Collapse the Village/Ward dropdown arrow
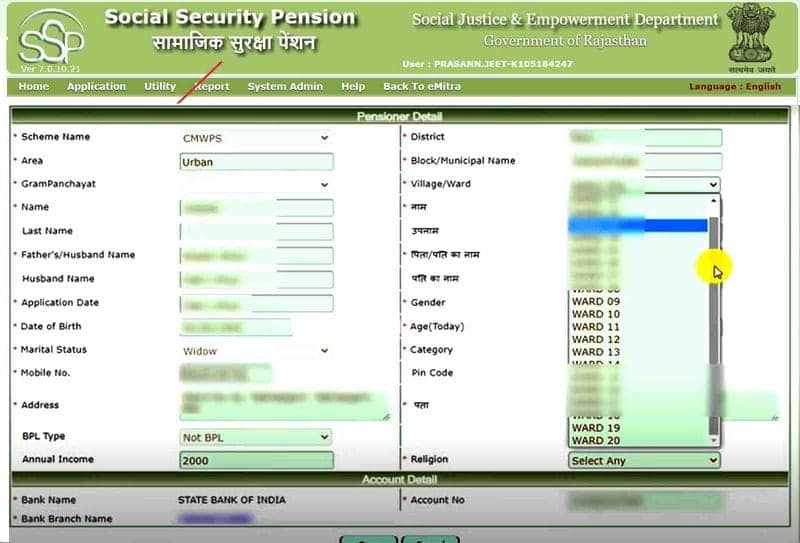Screen dimensions: 800x543 (713, 185)
